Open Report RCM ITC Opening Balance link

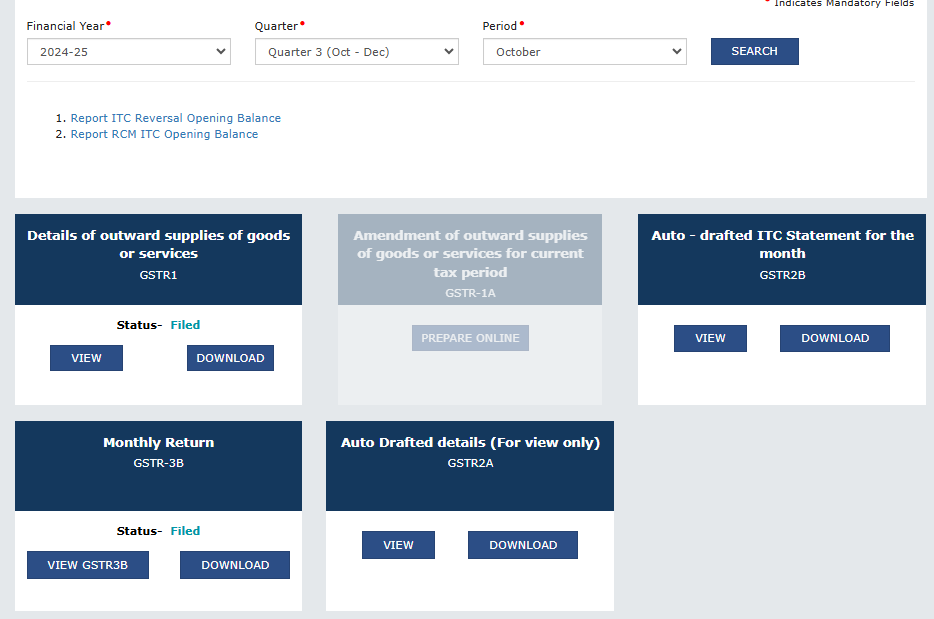click(x=164, y=134)
